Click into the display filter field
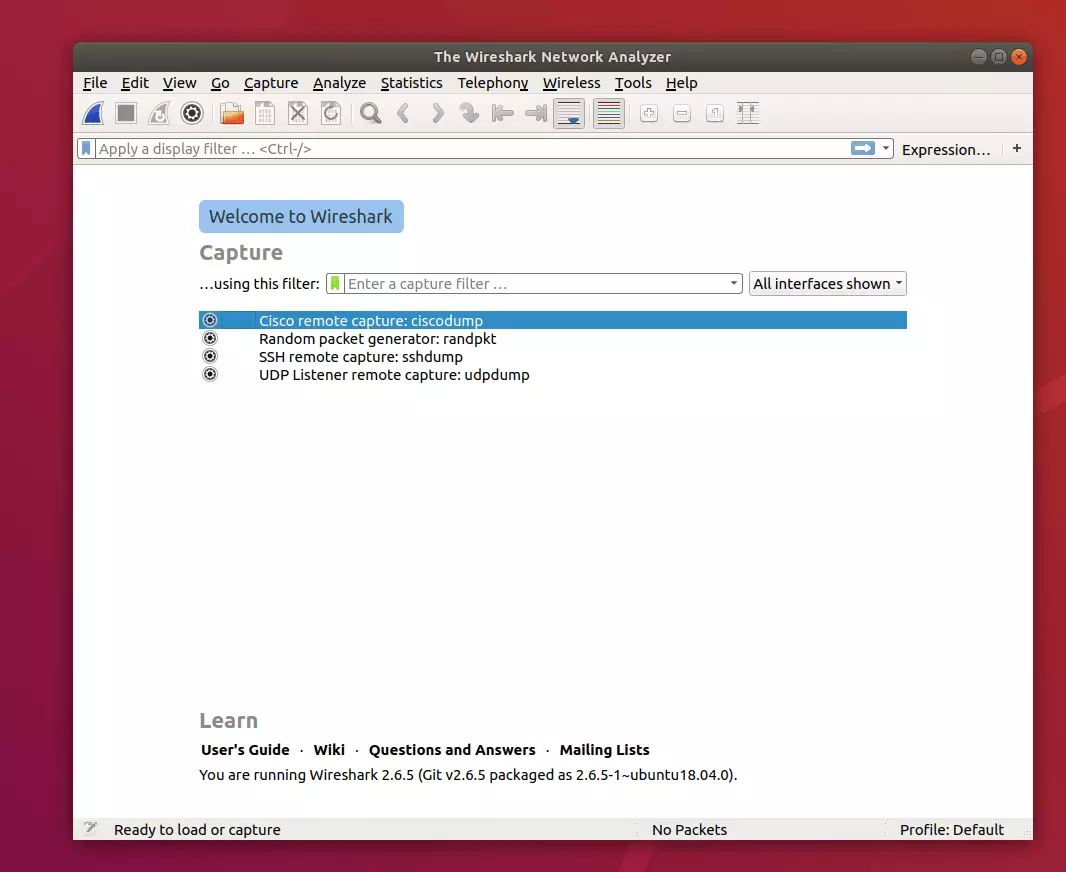 pyautogui.click(x=472, y=148)
